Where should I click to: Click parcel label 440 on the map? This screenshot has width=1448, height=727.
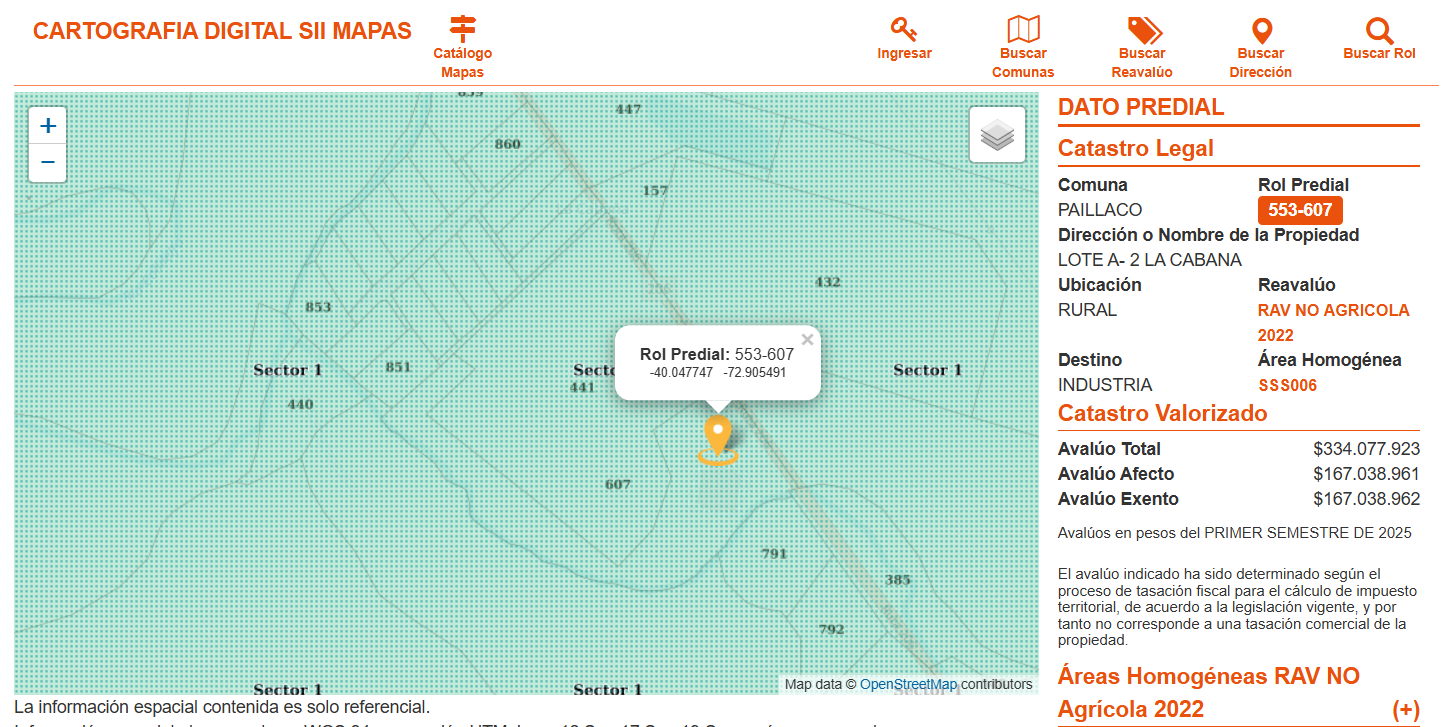(x=300, y=405)
